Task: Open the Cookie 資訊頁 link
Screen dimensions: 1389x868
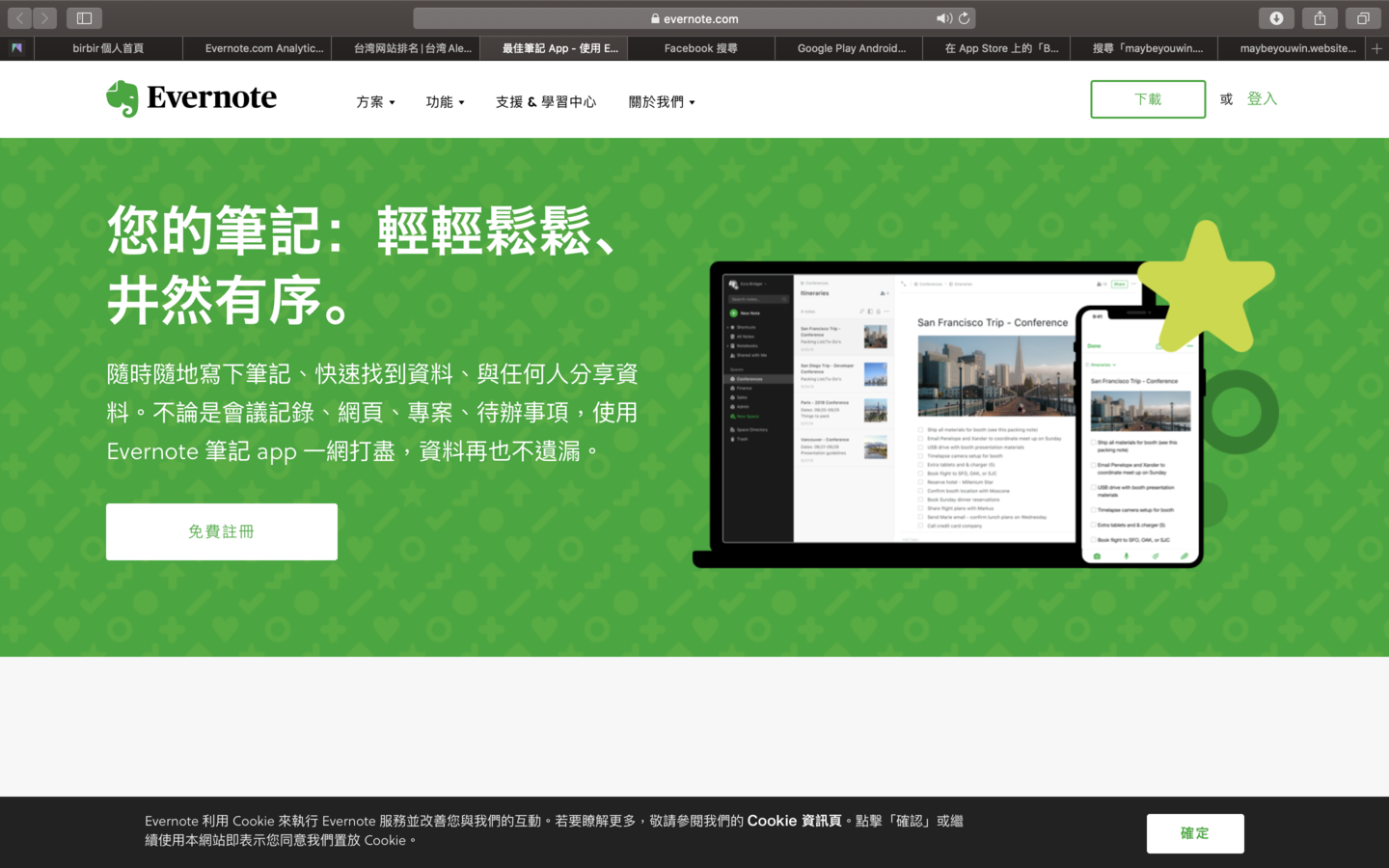Action: click(x=794, y=821)
